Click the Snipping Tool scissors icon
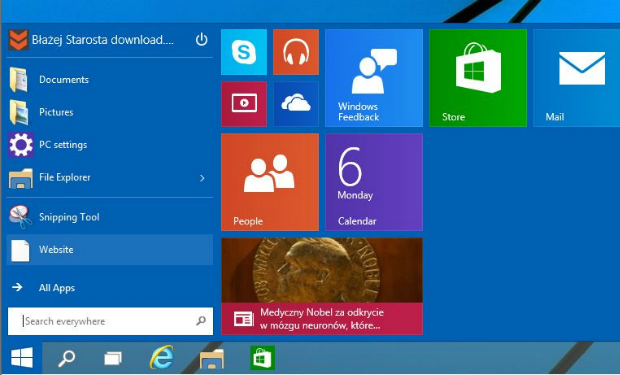The width and height of the screenshot is (620, 375). point(20,217)
